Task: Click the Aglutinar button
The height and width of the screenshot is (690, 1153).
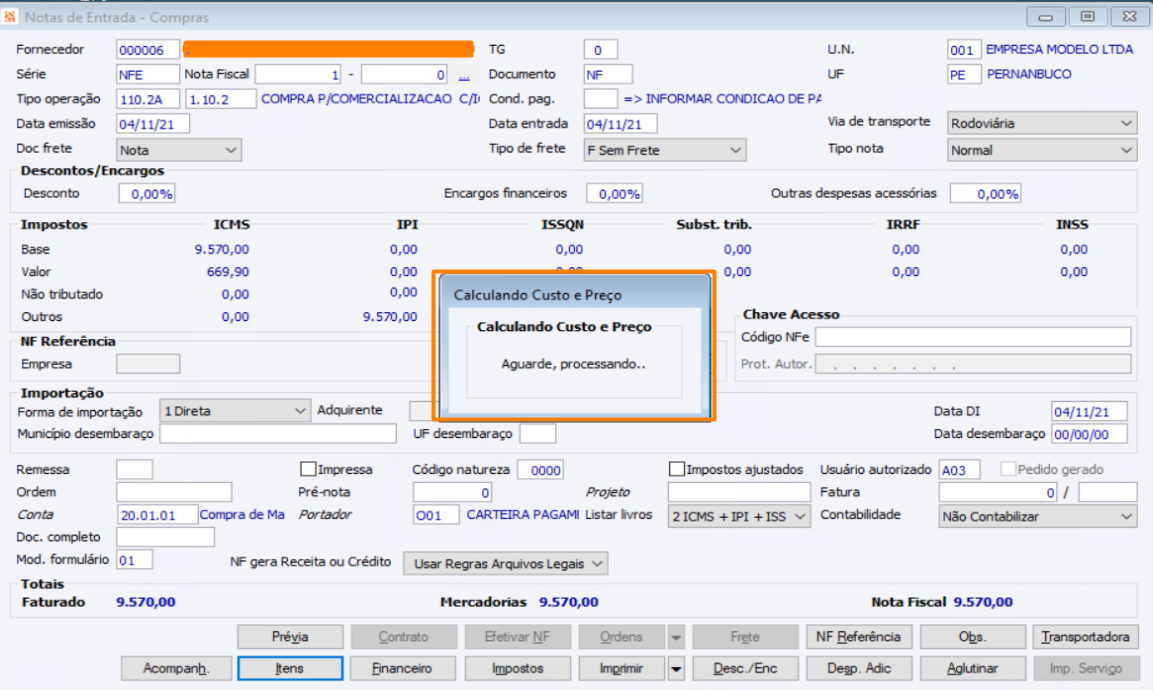Action: pos(973,669)
